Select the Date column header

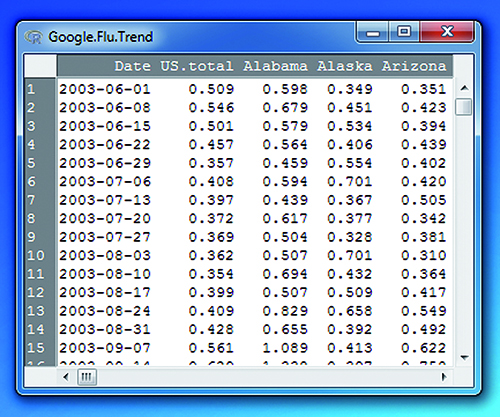pos(132,66)
